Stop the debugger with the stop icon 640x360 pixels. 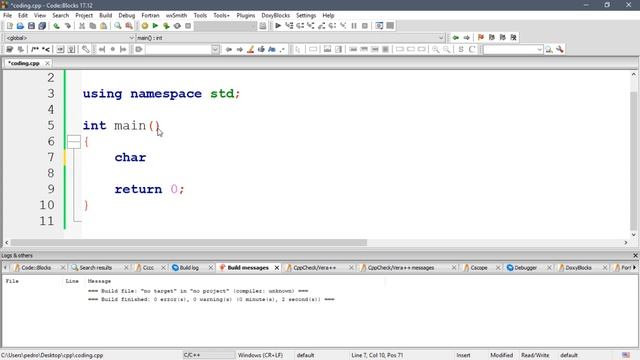click(x=365, y=26)
